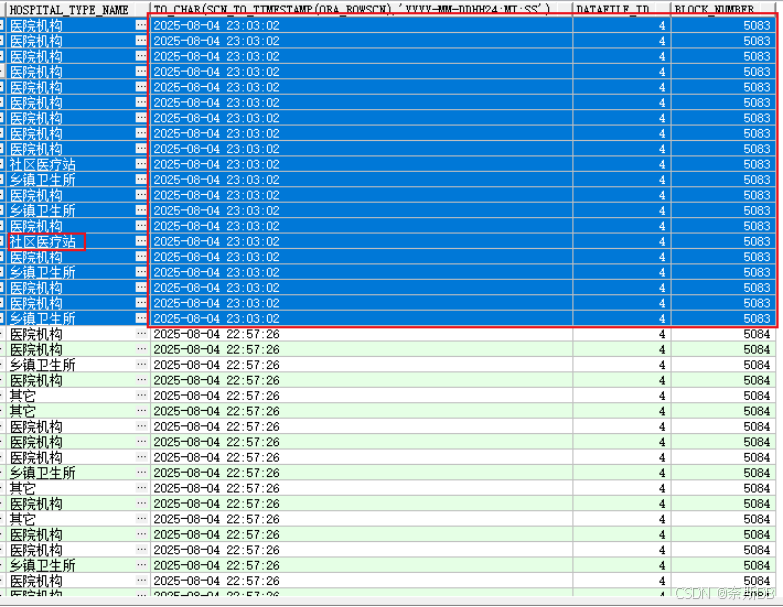783x607 pixels.
Task: Open the ellipsis button beside the lower 社区医疗站
Action: (141, 241)
